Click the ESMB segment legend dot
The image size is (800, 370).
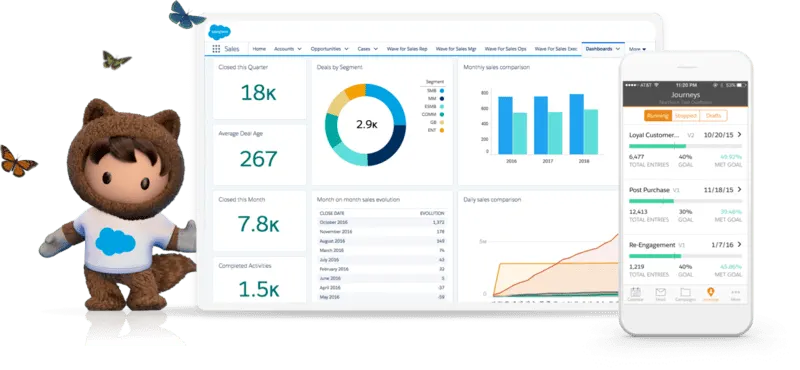441,107
